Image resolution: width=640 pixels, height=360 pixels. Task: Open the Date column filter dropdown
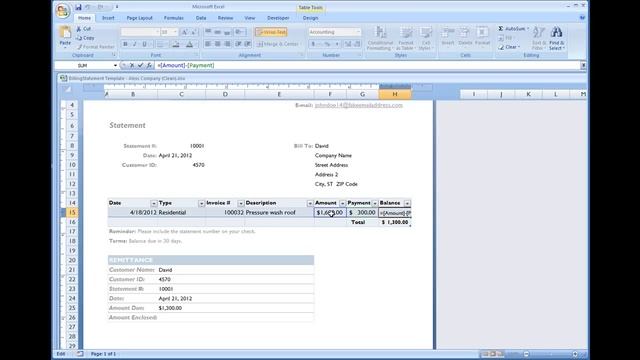point(153,203)
